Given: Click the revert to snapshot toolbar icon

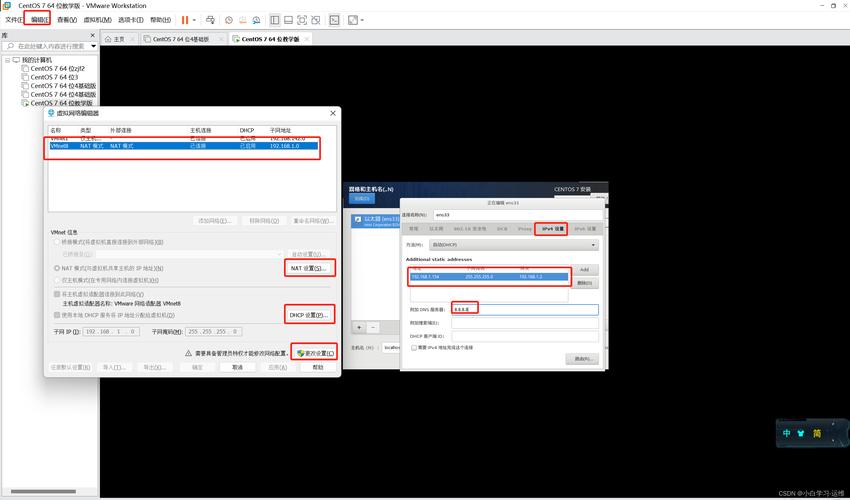Looking at the screenshot, I should 242,20.
